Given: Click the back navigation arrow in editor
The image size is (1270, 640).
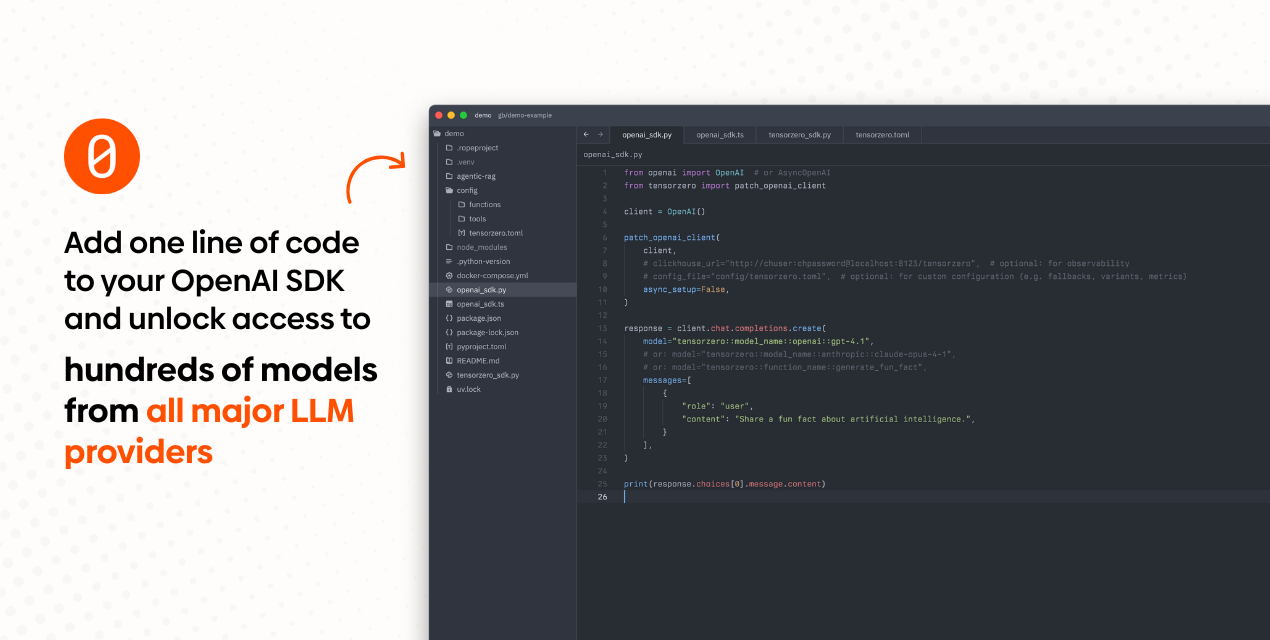Looking at the screenshot, I should pyautogui.click(x=586, y=134).
